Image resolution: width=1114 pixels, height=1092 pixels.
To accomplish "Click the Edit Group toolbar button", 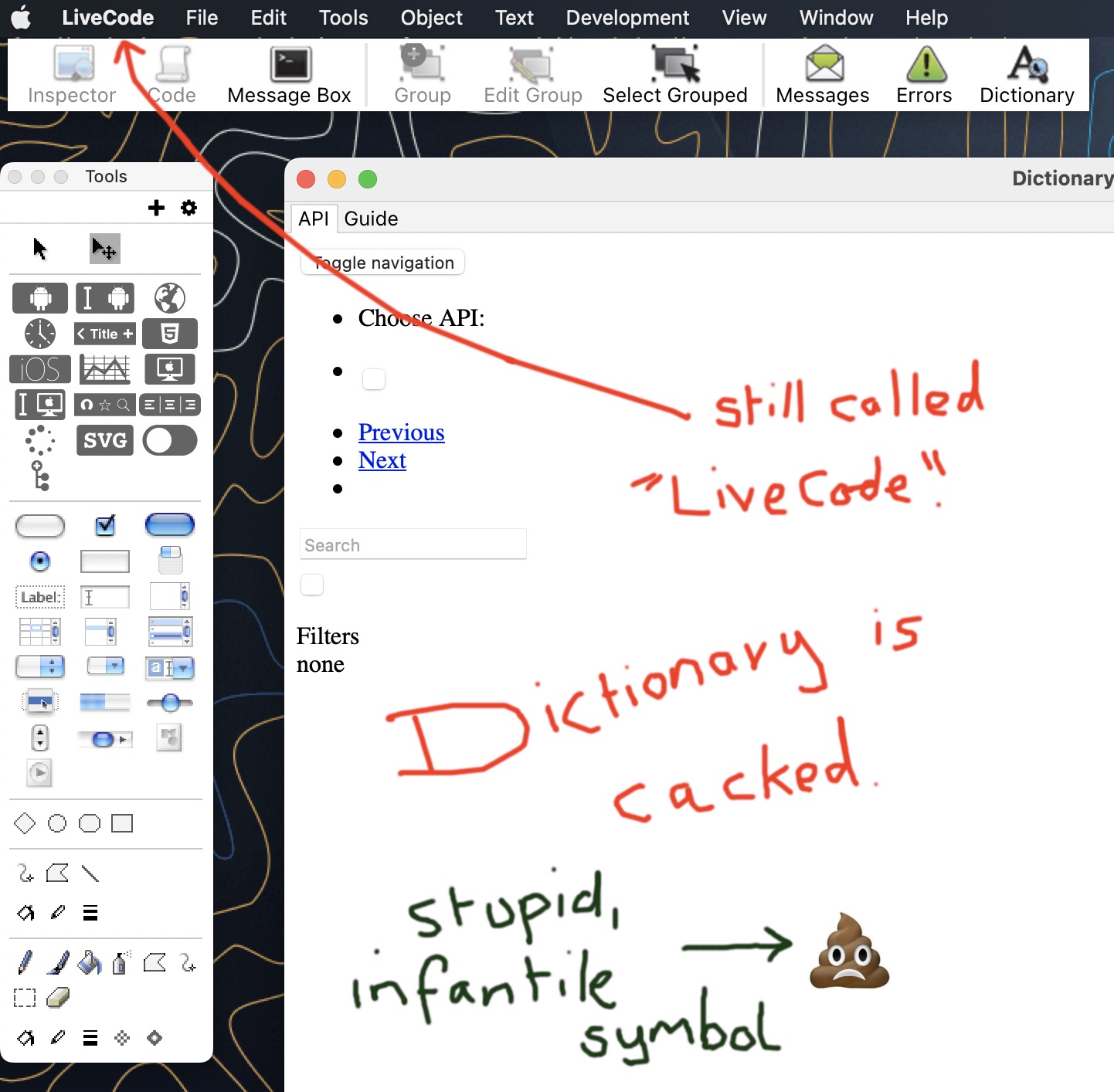I will pos(532,75).
